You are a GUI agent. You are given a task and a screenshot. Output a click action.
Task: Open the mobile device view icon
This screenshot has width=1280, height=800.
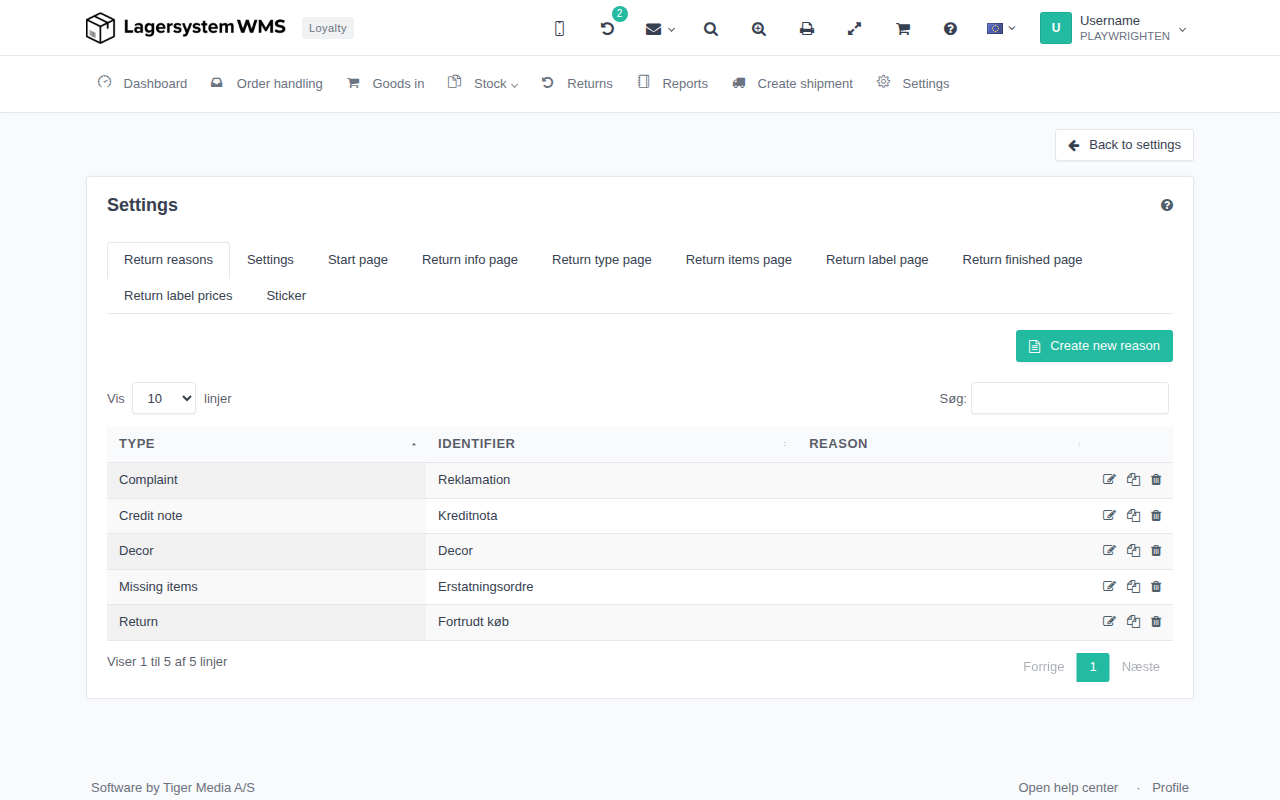(559, 29)
